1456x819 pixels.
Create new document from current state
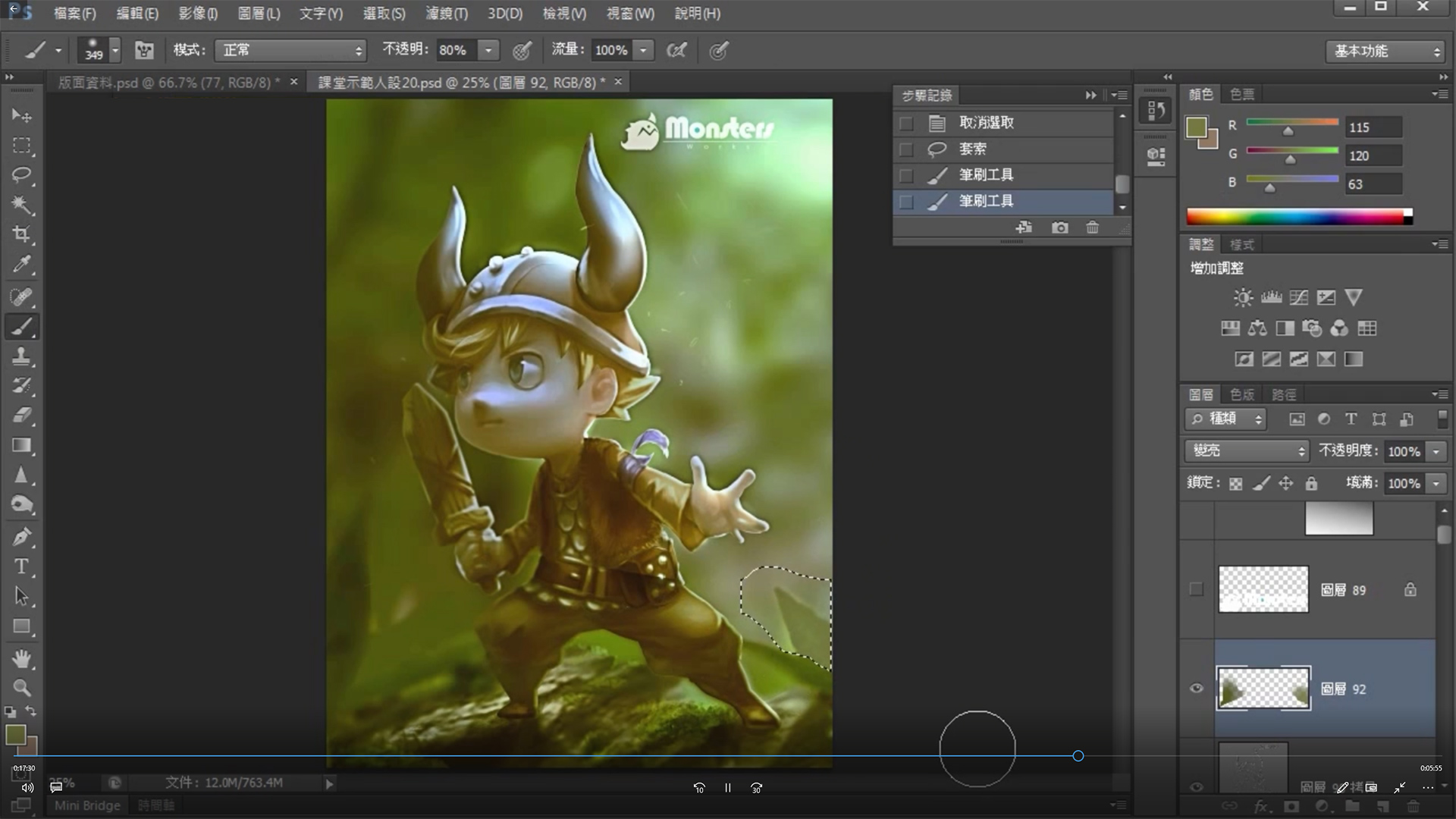pyautogui.click(x=1024, y=227)
